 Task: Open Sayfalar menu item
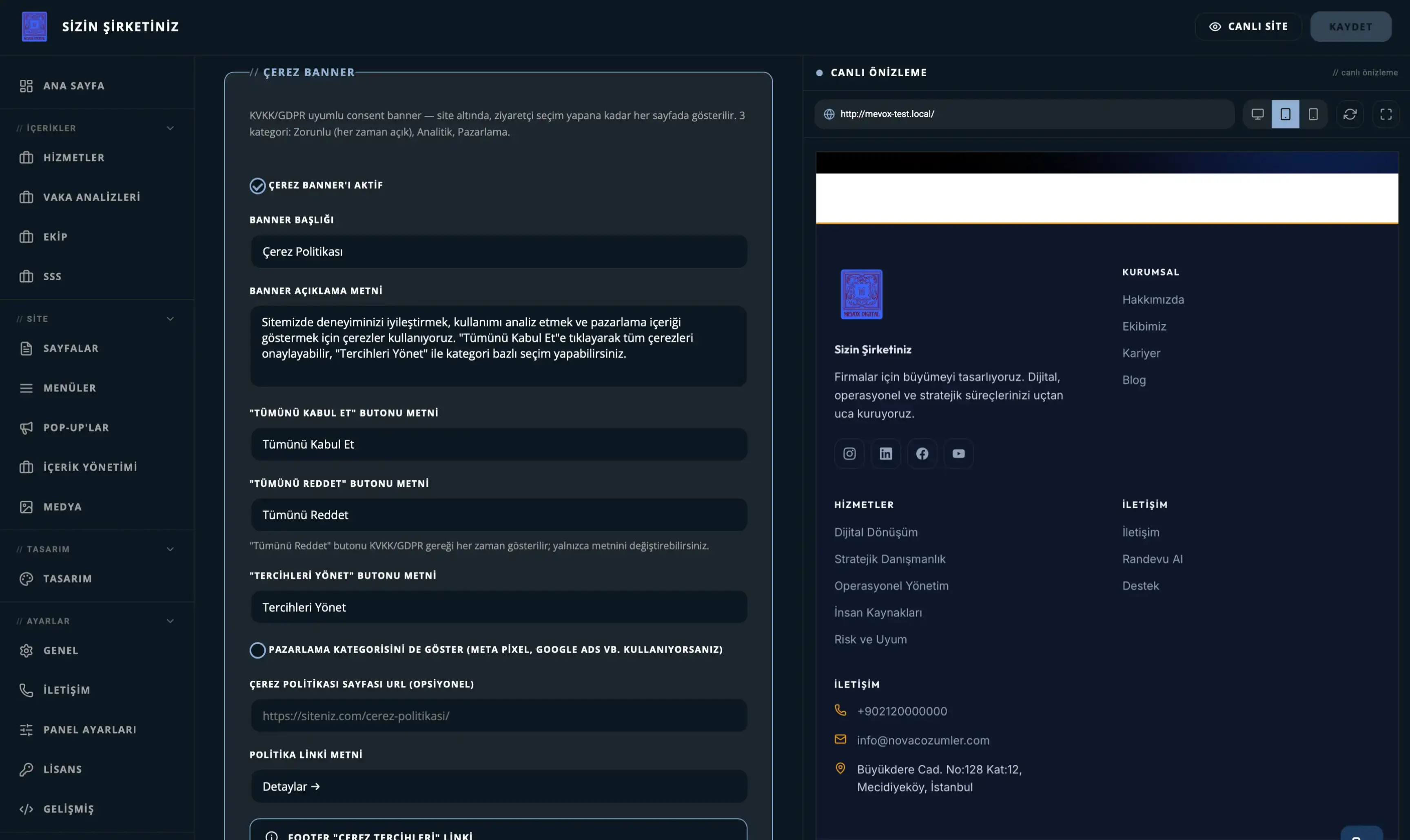(x=97, y=349)
